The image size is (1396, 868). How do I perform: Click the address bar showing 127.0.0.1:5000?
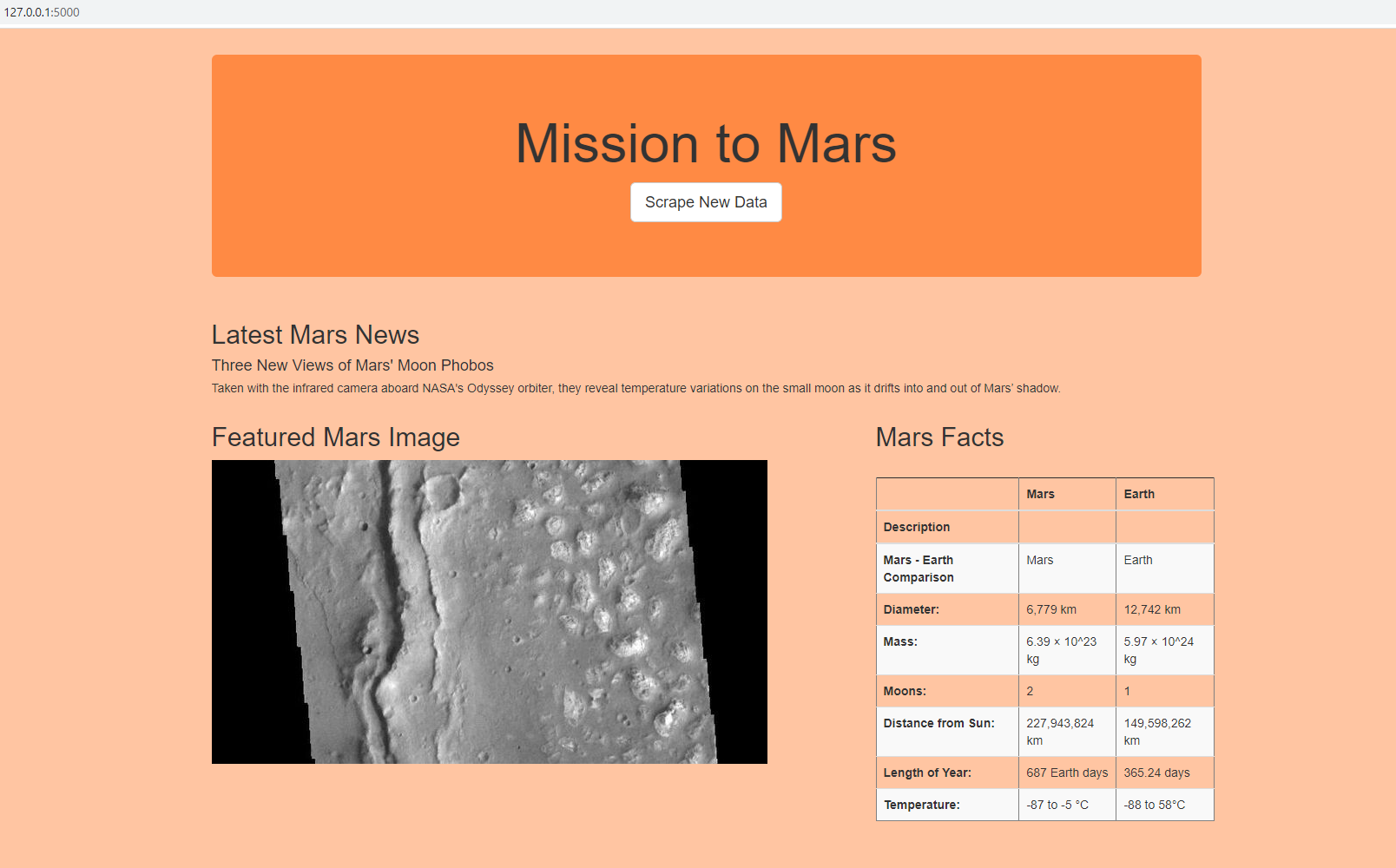point(43,13)
